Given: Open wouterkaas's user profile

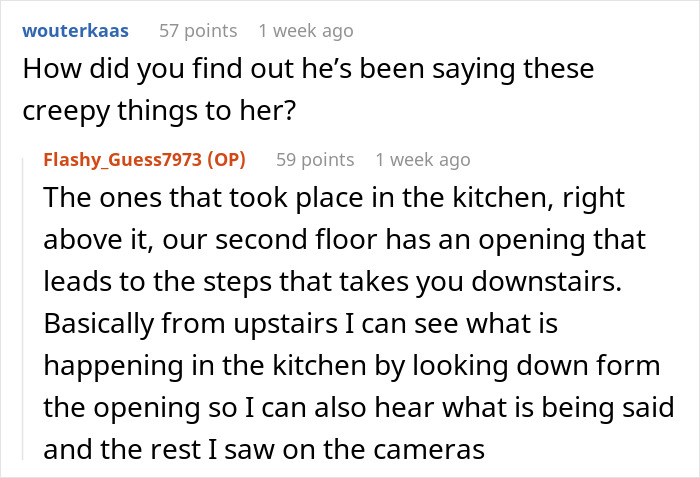Looking at the screenshot, I should coord(76,31).
